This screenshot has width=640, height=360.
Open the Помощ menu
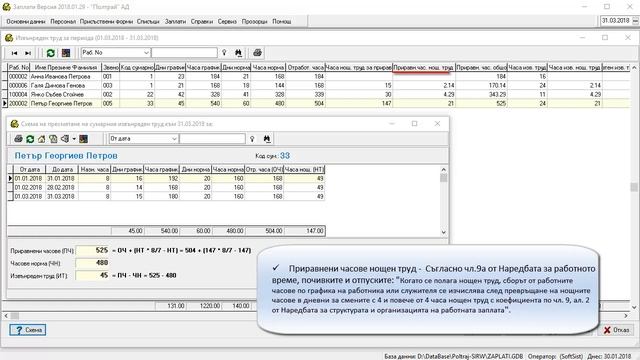pyautogui.click(x=282, y=21)
